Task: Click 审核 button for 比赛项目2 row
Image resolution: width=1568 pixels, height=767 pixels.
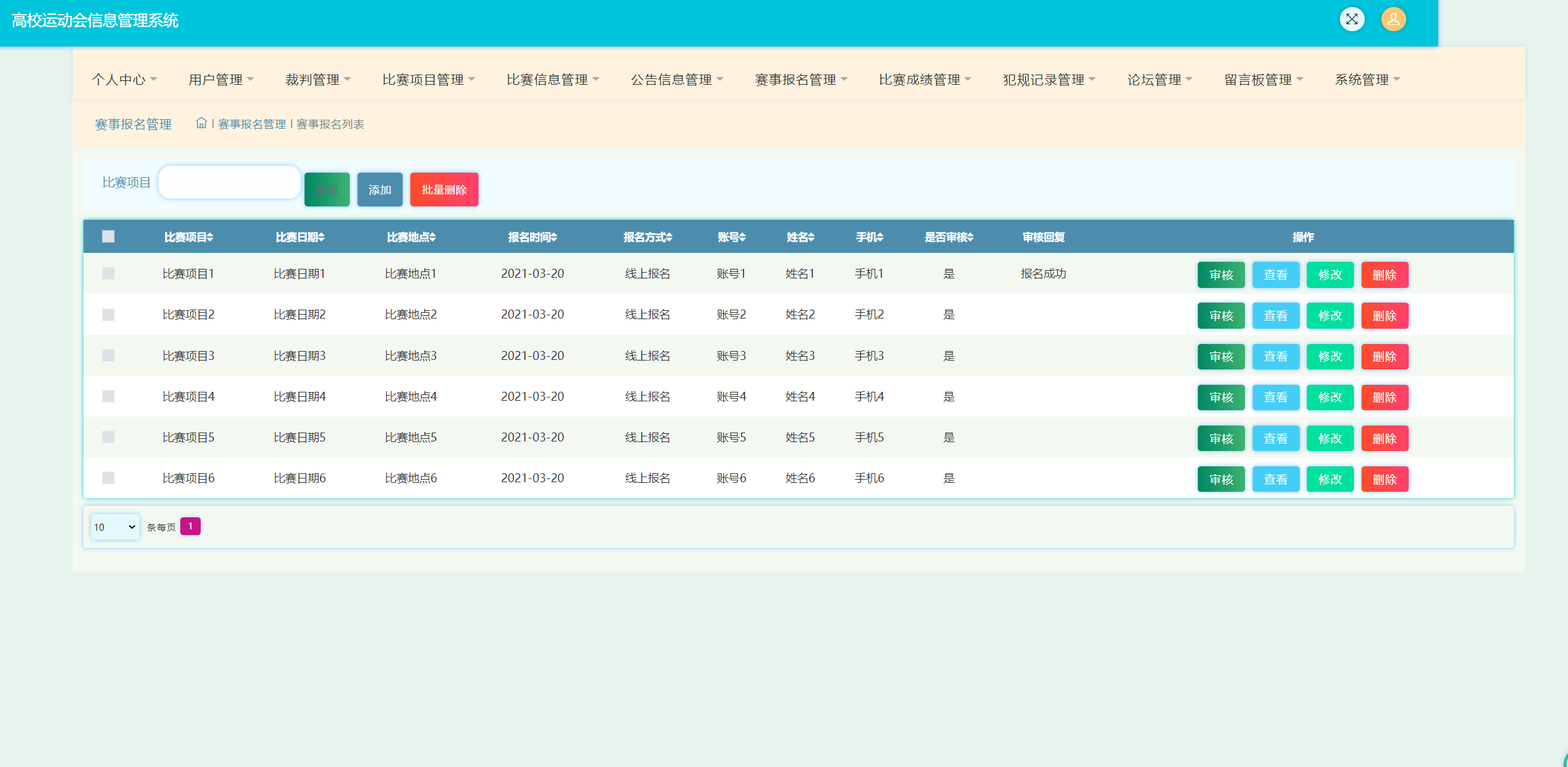Action: (1221, 315)
